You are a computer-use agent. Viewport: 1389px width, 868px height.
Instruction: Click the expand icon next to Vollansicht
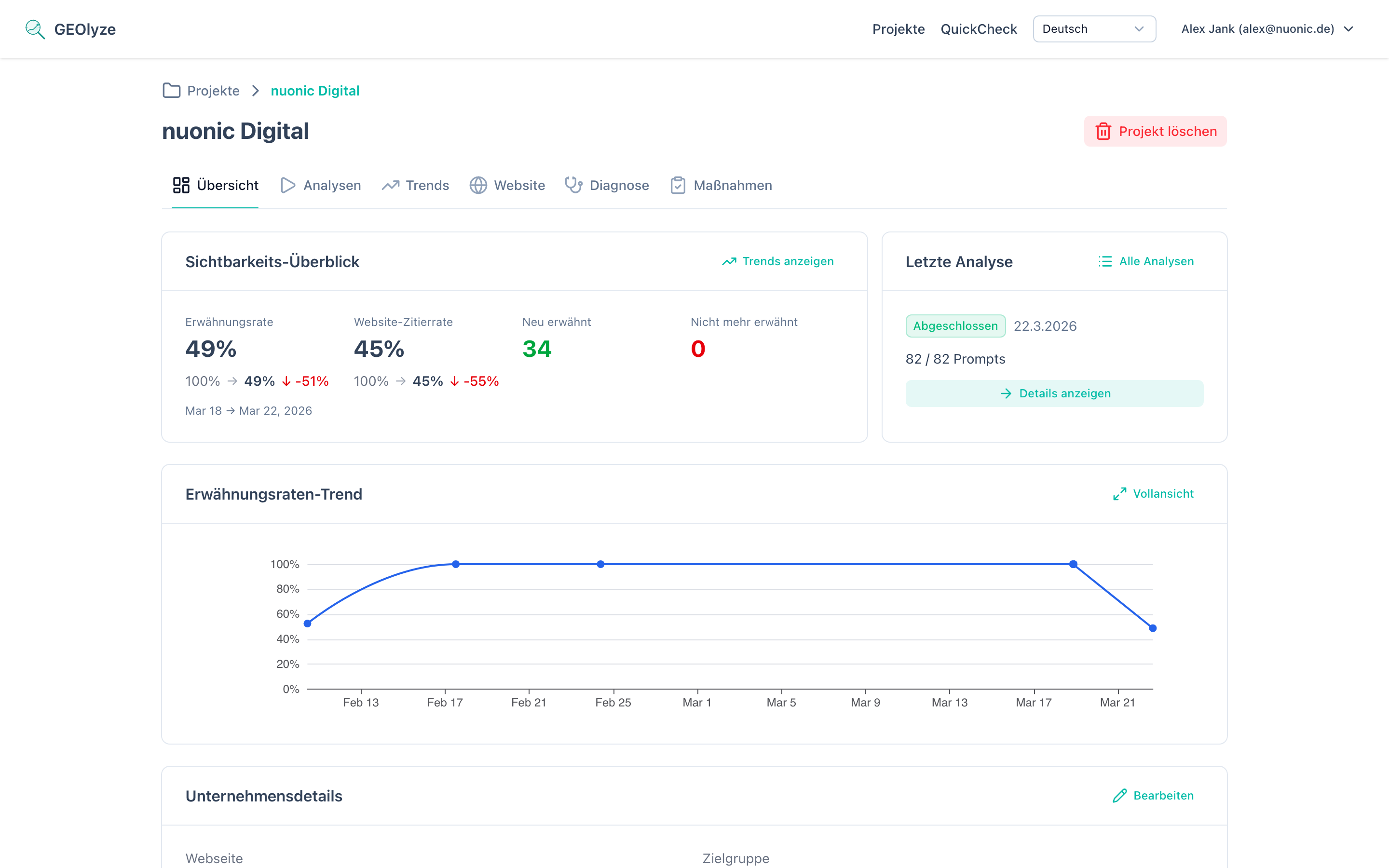click(x=1120, y=493)
